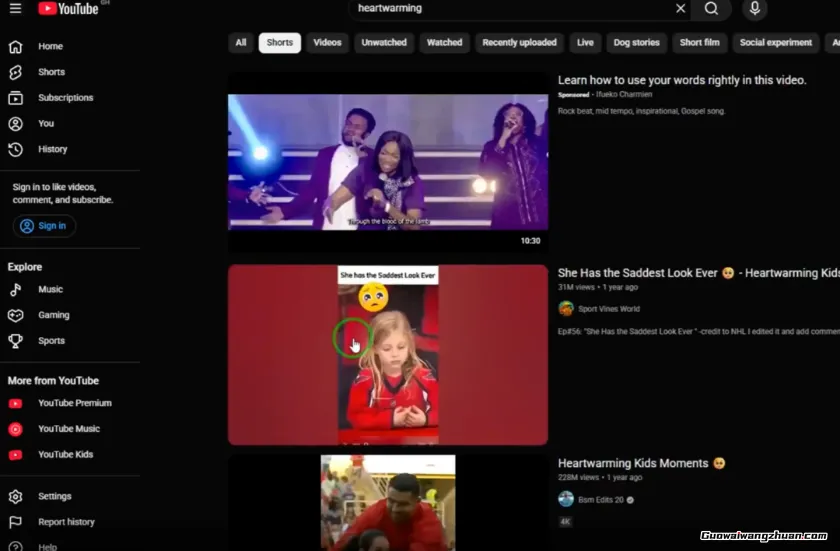Go to Subscriptions in sidebar
This screenshot has height=551, width=840.
65,98
